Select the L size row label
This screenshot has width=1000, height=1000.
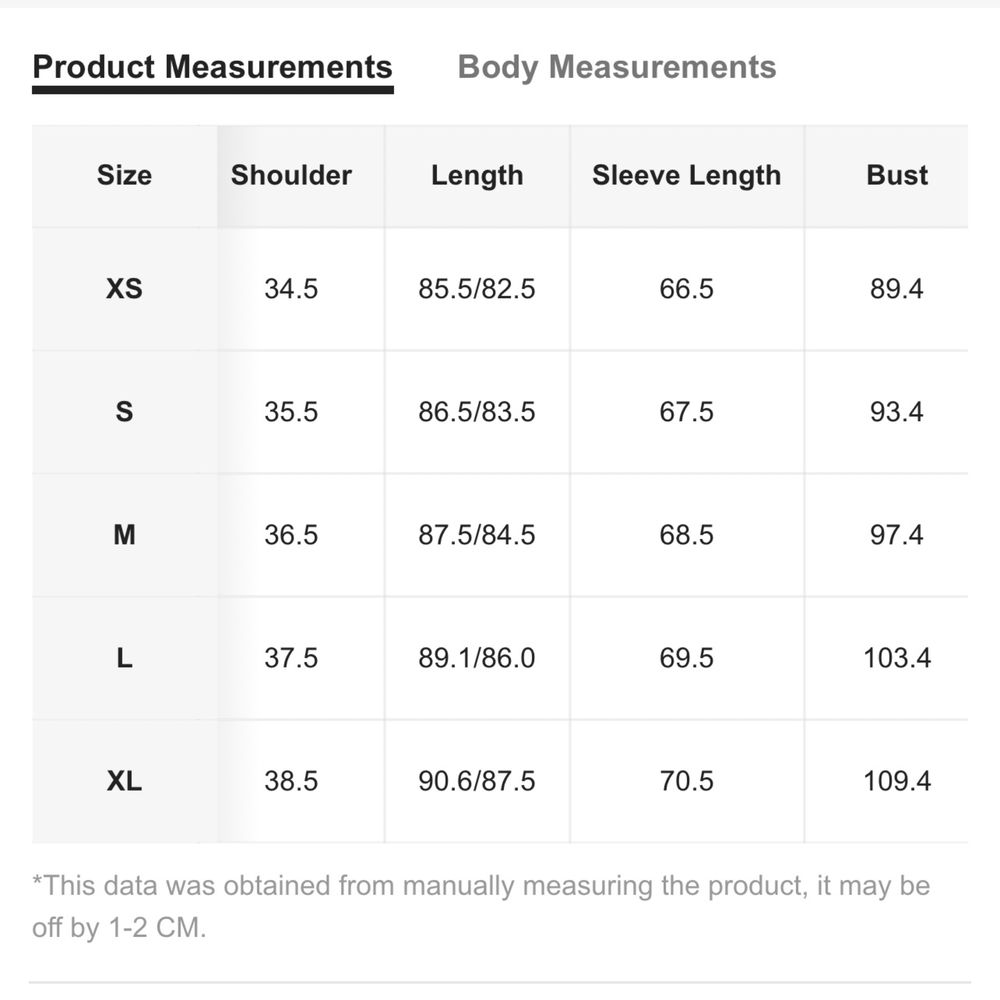(124, 658)
